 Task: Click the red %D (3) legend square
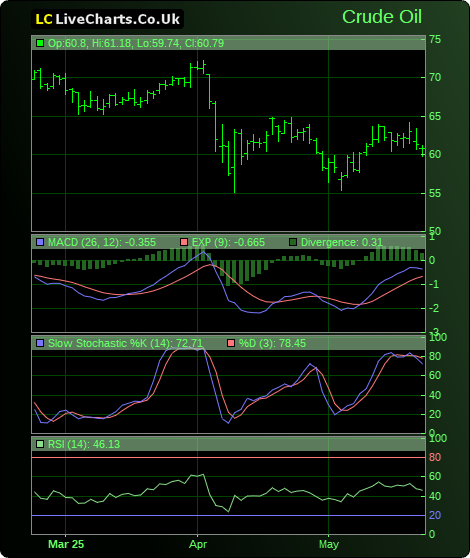[231, 343]
